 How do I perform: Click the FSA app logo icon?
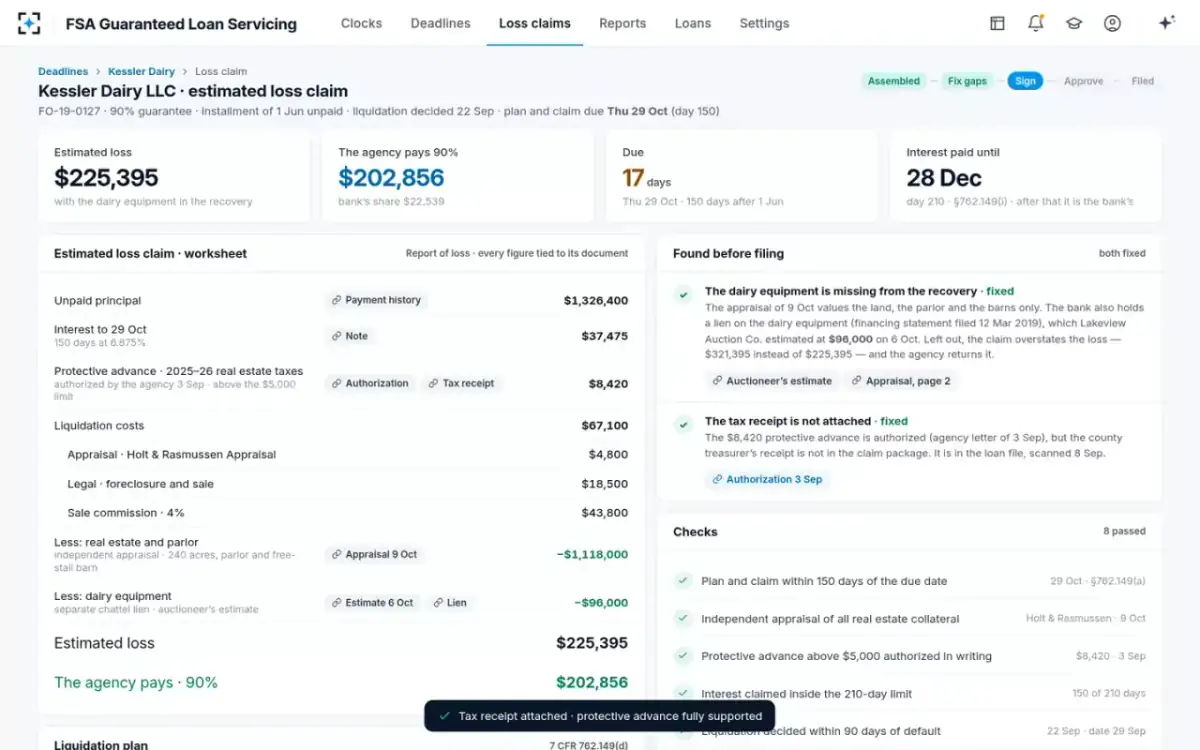click(x=30, y=23)
